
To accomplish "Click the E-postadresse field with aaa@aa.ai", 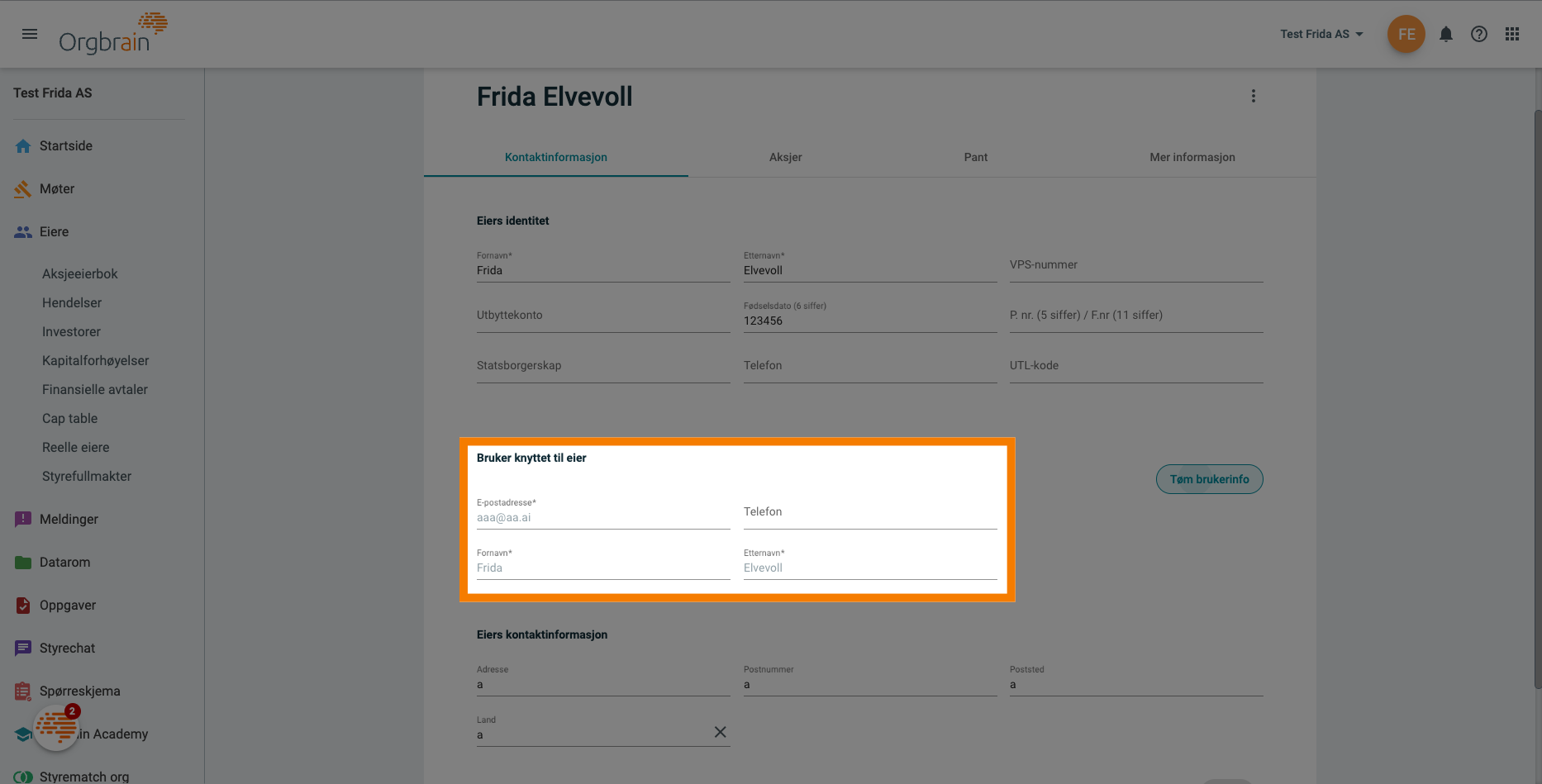I will pyautogui.click(x=603, y=513).
